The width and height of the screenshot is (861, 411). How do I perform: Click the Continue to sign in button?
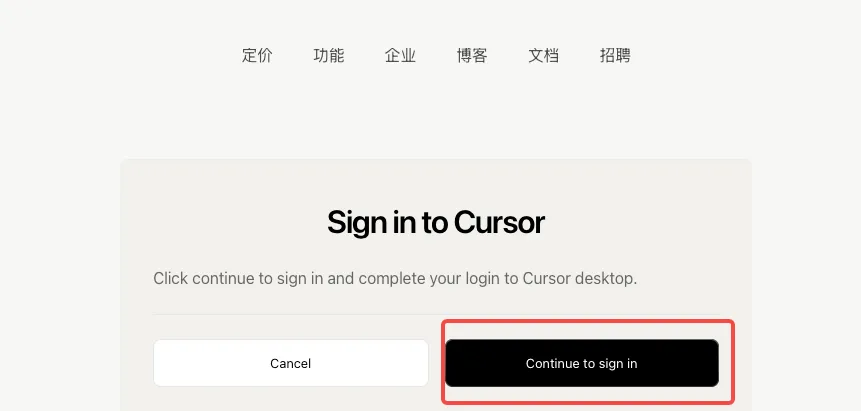(x=582, y=363)
